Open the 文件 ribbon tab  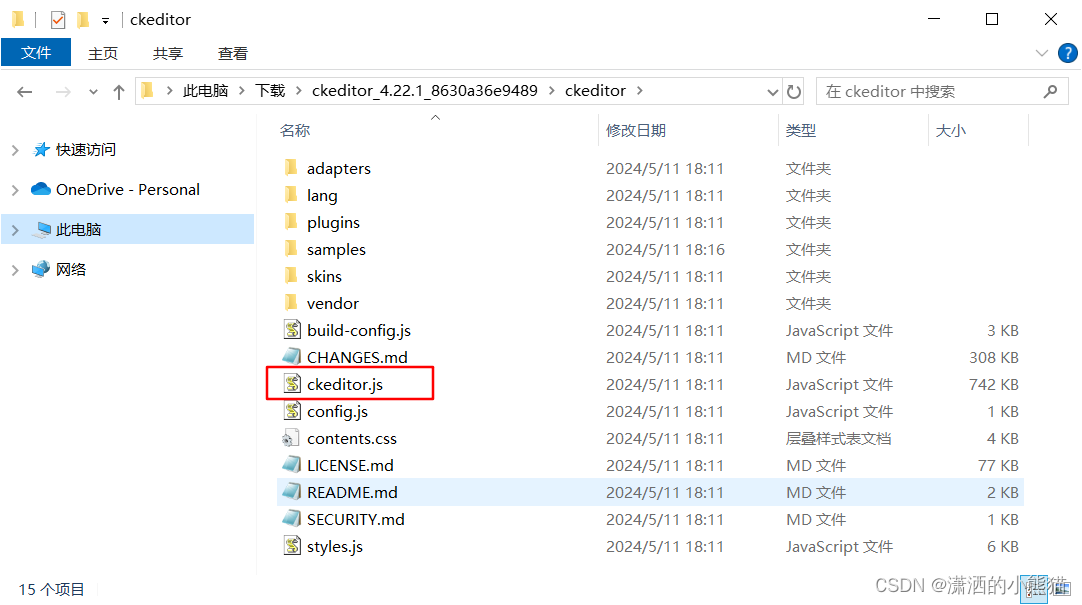click(36, 53)
